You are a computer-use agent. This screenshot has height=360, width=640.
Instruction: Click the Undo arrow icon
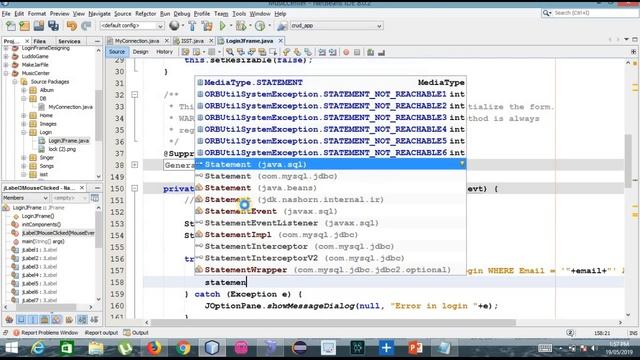(72, 26)
